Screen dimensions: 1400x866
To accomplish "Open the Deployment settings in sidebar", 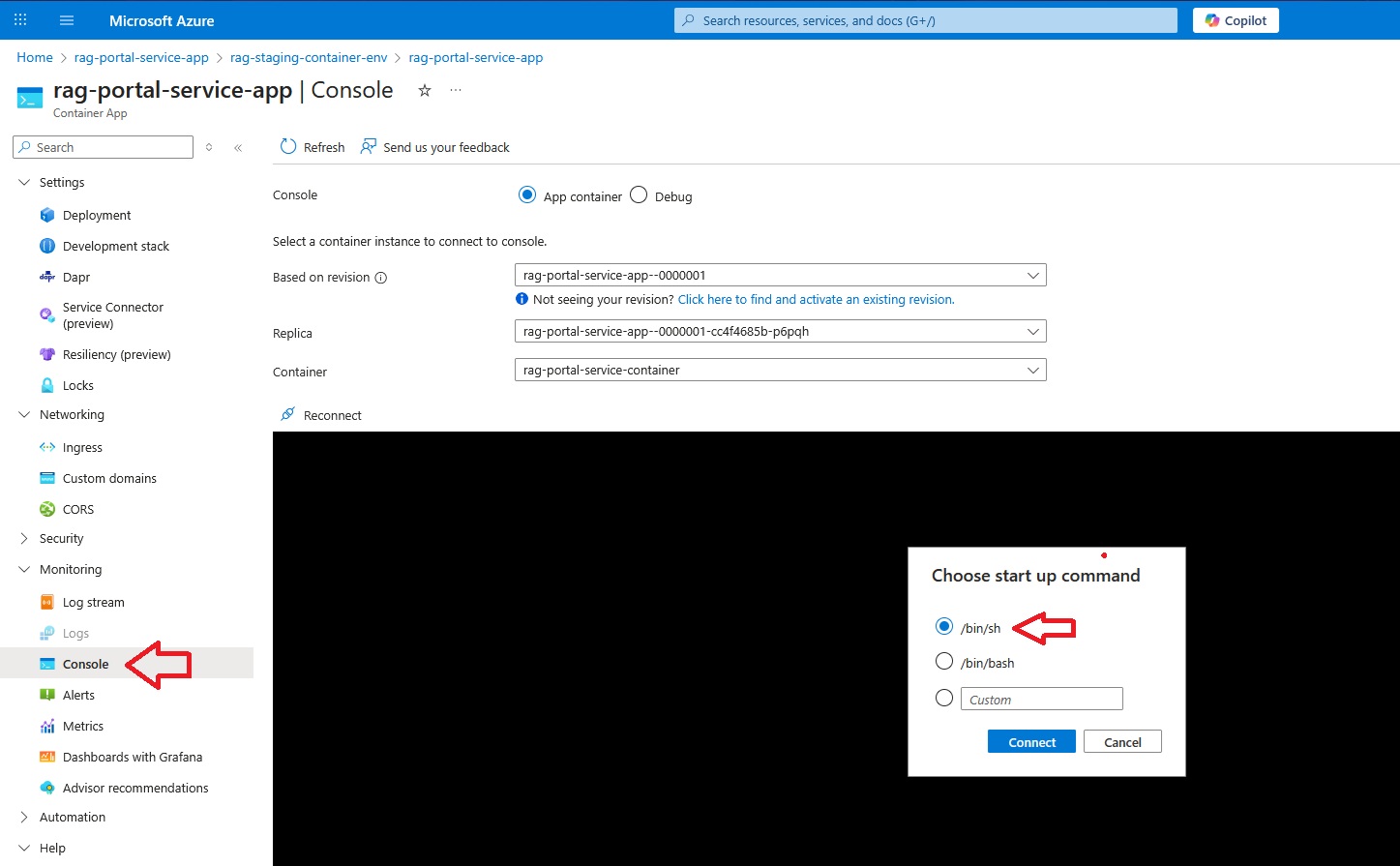I will click(x=97, y=214).
